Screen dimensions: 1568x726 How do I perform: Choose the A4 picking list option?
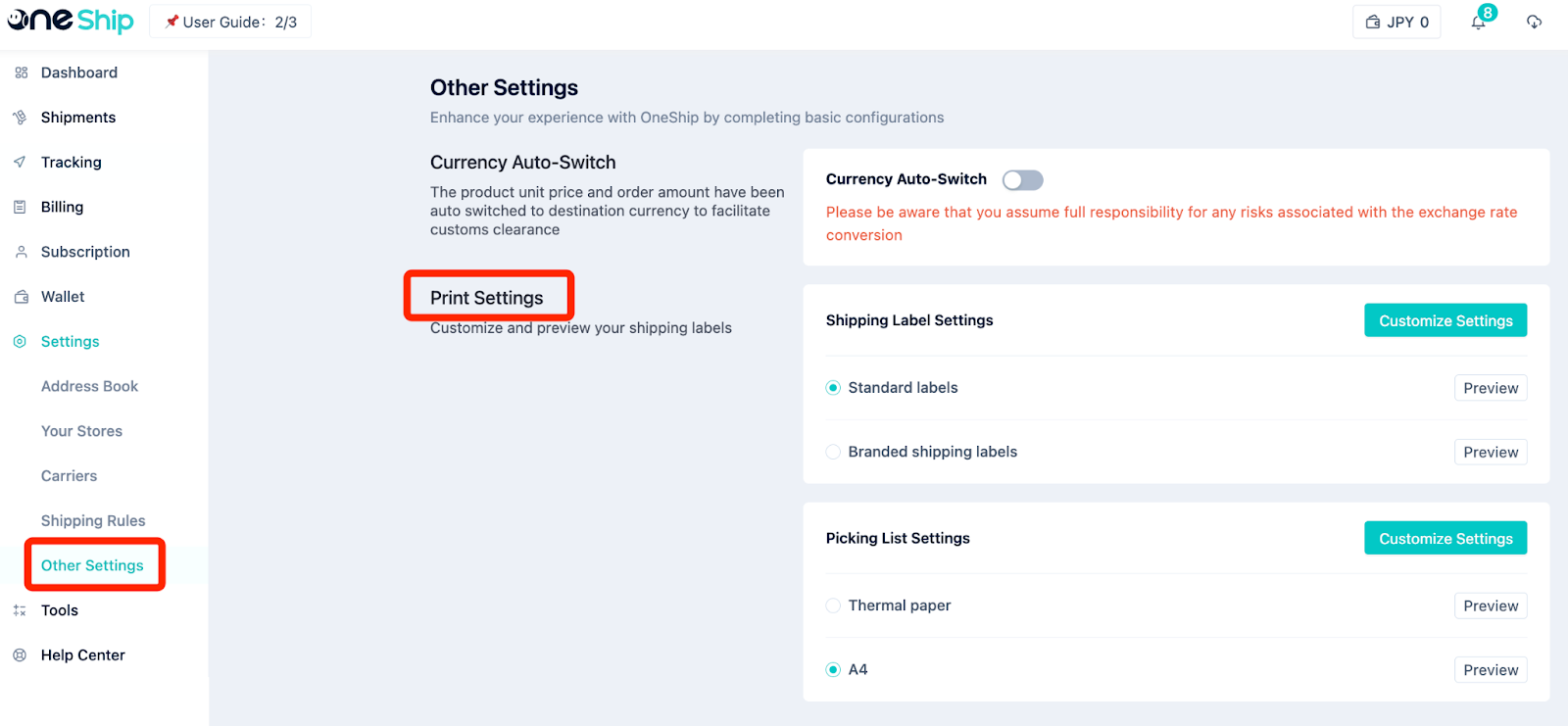tap(833, 670)
